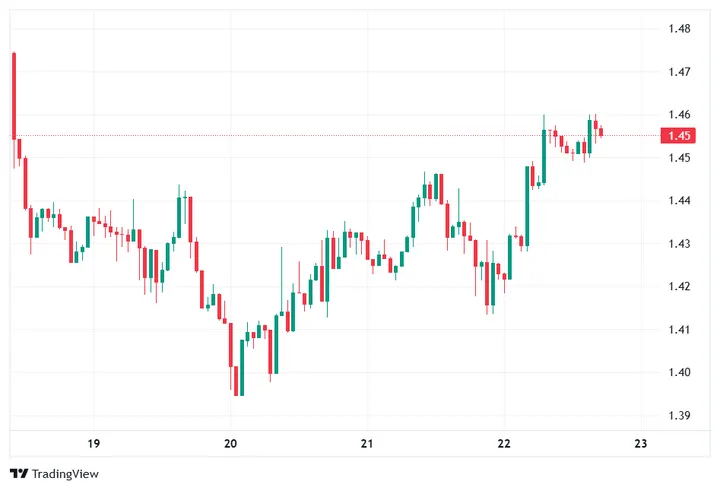Screen dimensions: 720x490
Task: Select date label 20 on time axis
Action: click(230, 444)
